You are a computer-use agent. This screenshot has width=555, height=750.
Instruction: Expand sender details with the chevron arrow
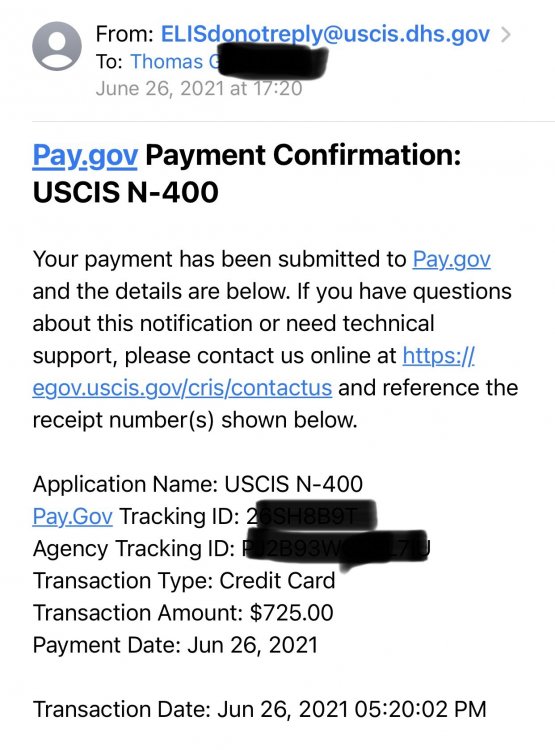click(x=505, y=34)
